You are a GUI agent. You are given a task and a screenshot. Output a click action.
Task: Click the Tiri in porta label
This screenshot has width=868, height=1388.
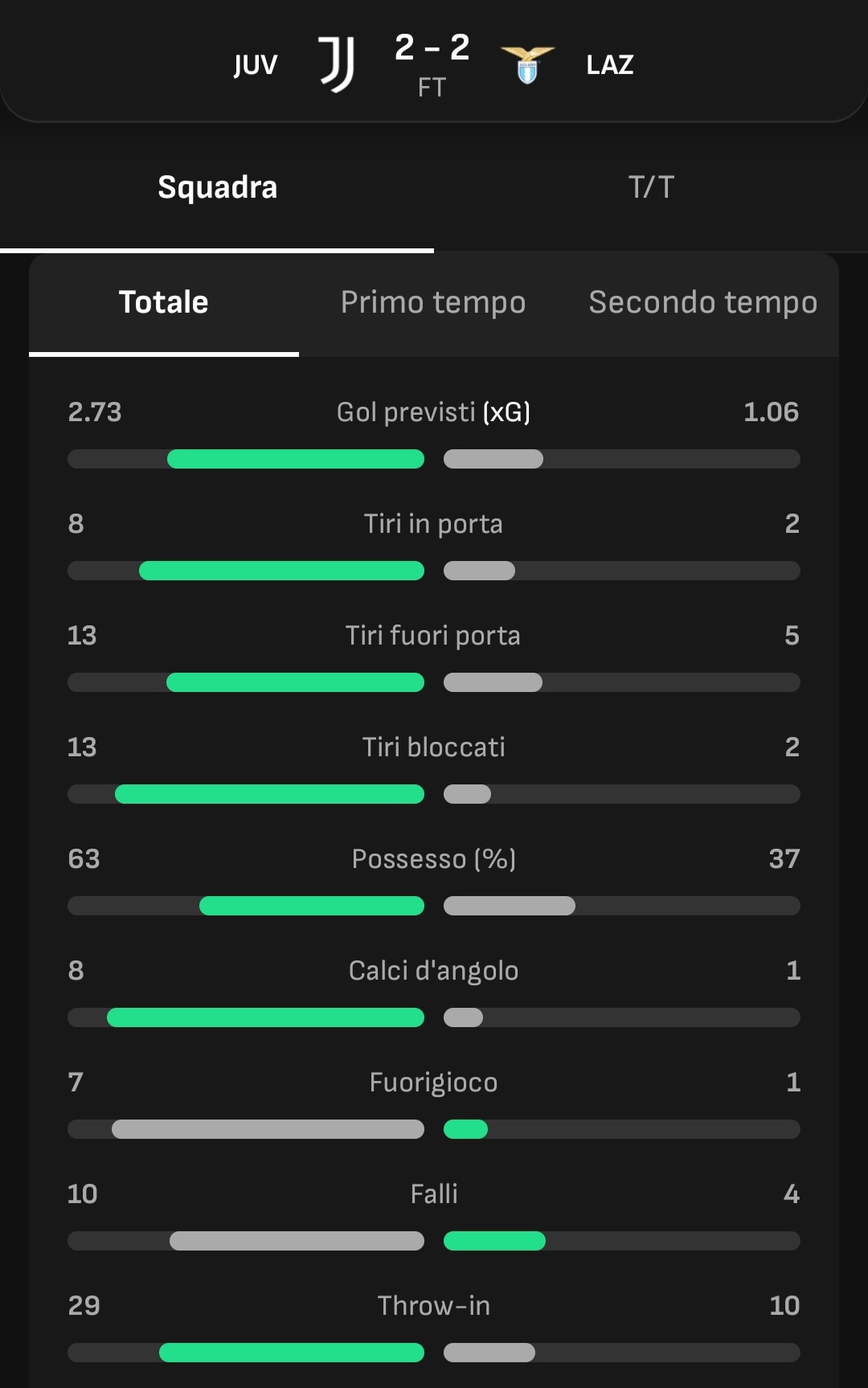[x=433, y=524]
